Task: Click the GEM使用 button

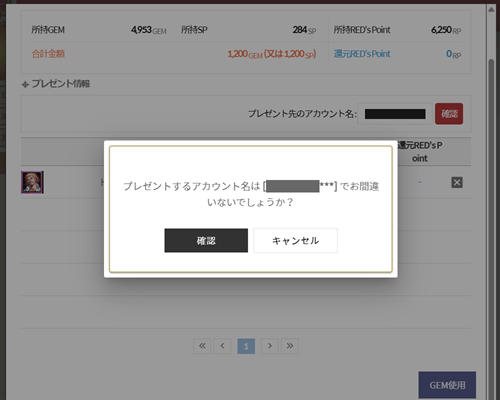Action: pos(447,385)
